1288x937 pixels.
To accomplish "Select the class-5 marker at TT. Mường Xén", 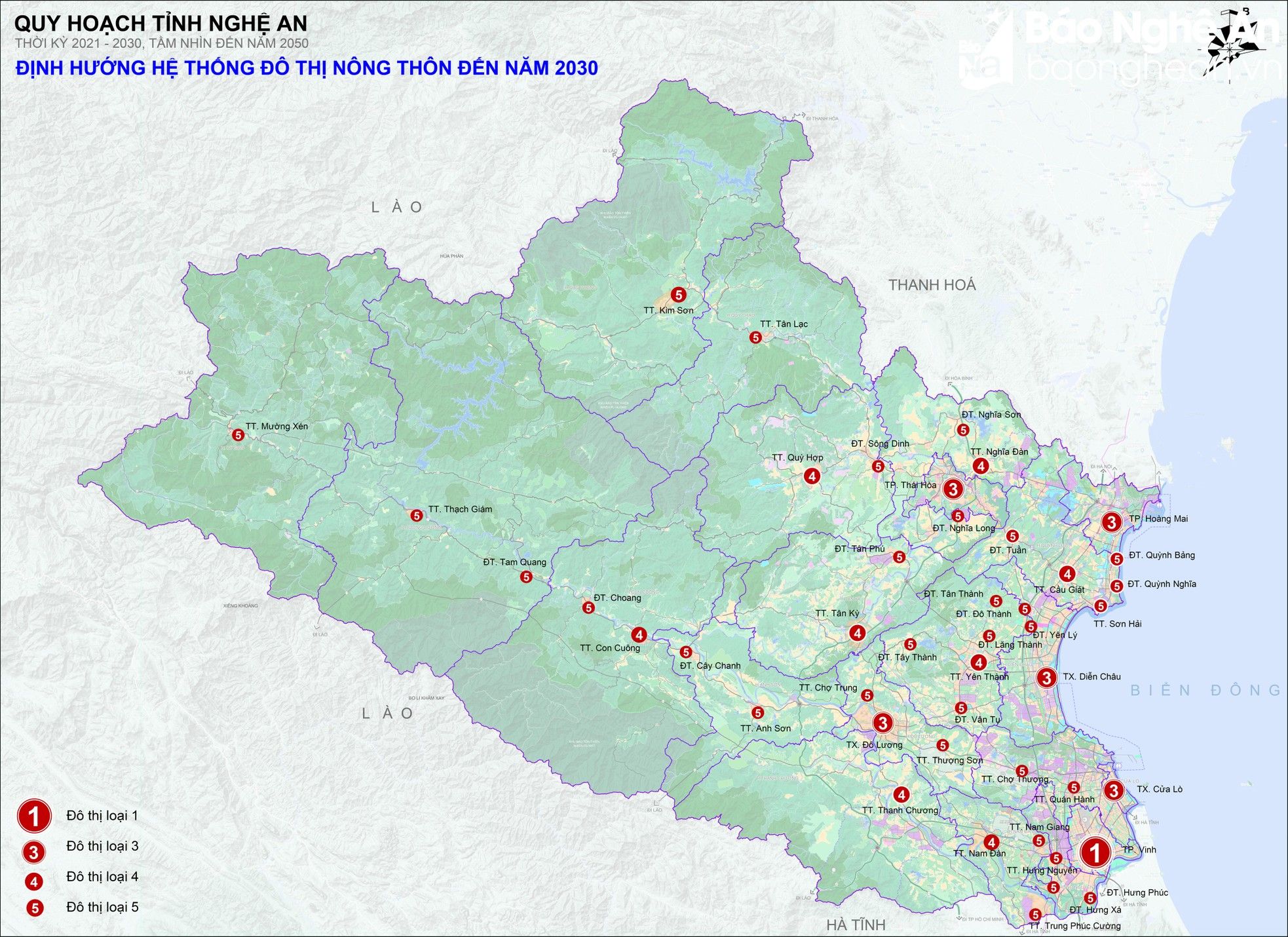I will click(x=238, y=434).
